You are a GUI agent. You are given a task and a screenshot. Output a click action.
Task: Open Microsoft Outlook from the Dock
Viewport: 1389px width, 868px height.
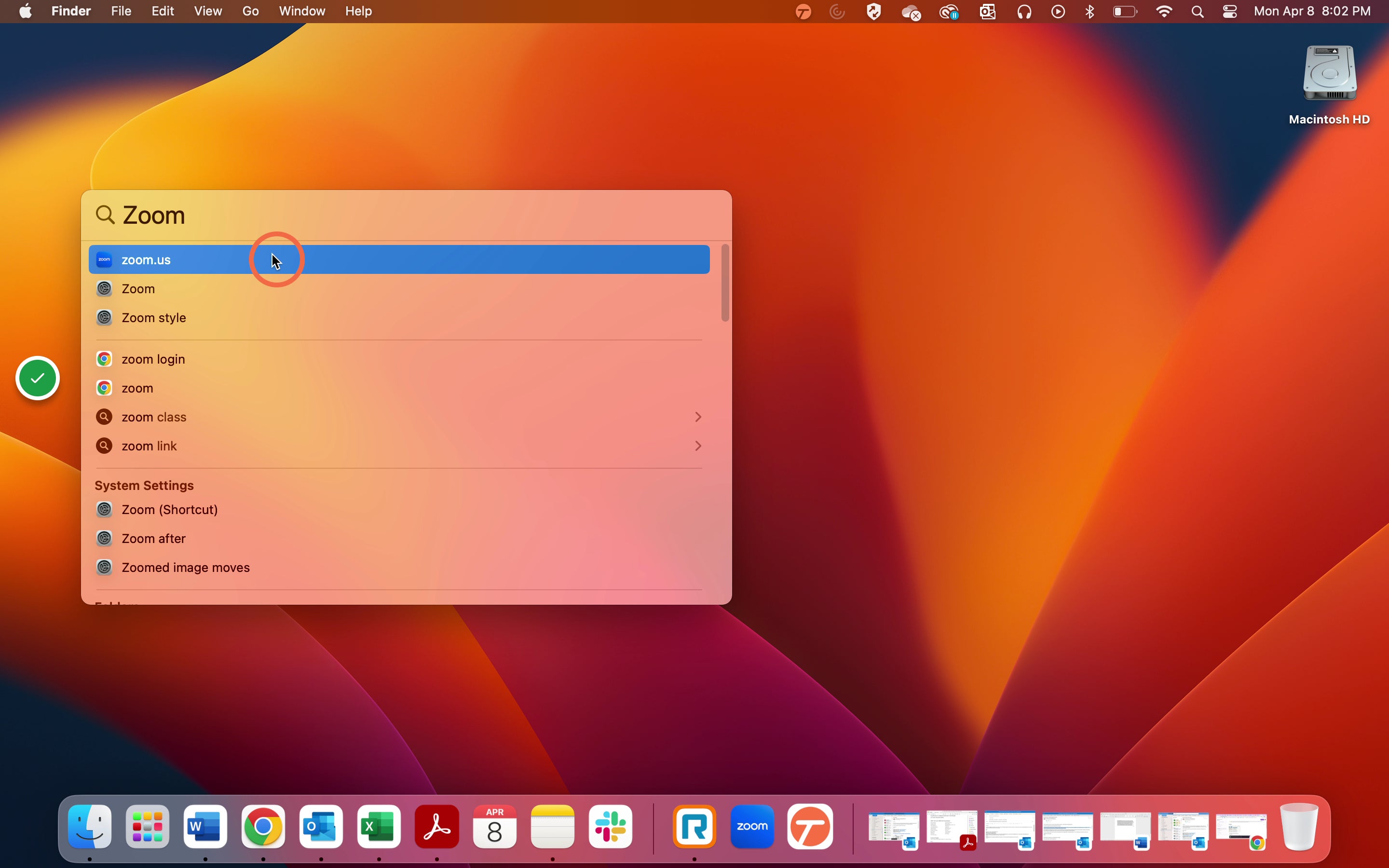pyautogui.click(x=321, y=827)
